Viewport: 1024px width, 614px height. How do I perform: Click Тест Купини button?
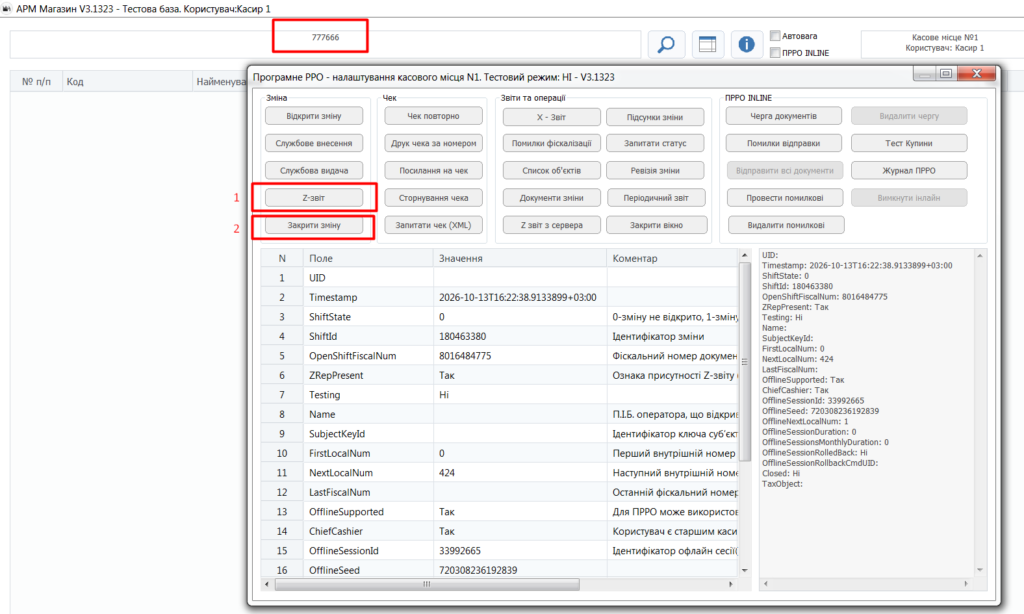point(909,143)
